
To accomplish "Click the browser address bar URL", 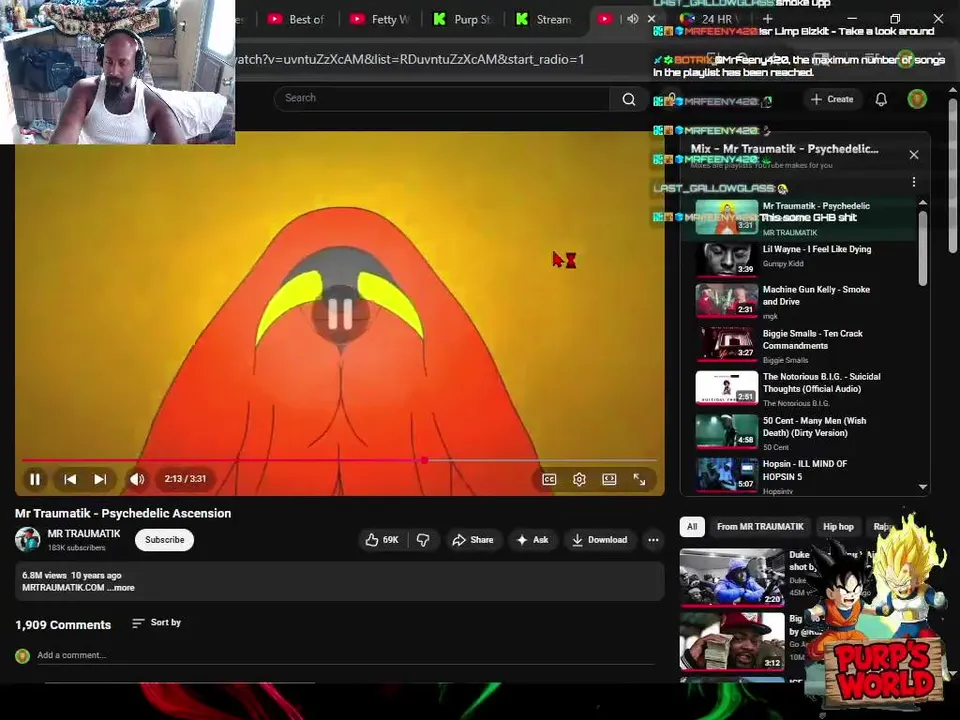I will click(410, 59).
